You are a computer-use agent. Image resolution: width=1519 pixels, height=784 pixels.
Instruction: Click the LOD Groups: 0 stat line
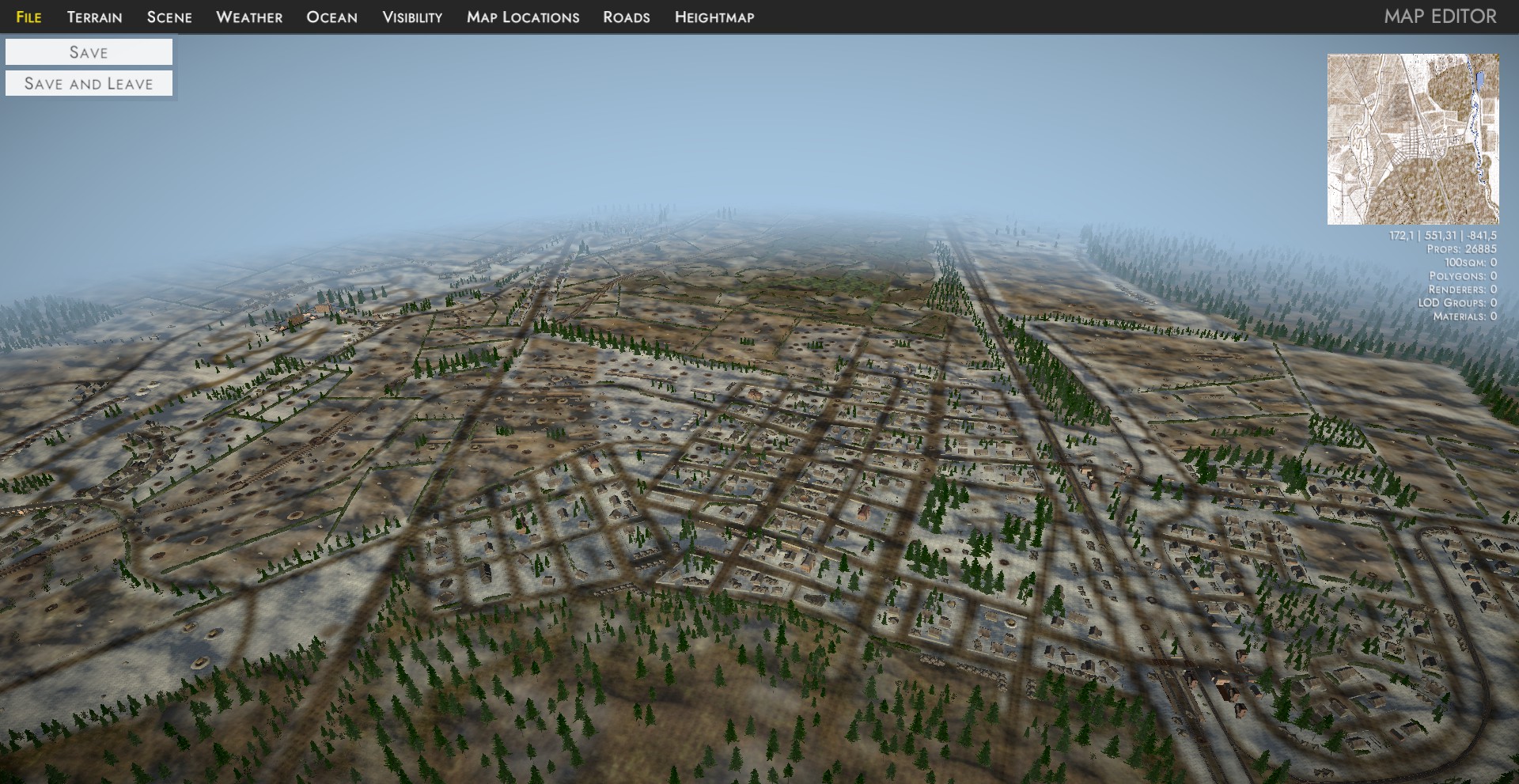pyautogui.click(x=1457, y=303)
